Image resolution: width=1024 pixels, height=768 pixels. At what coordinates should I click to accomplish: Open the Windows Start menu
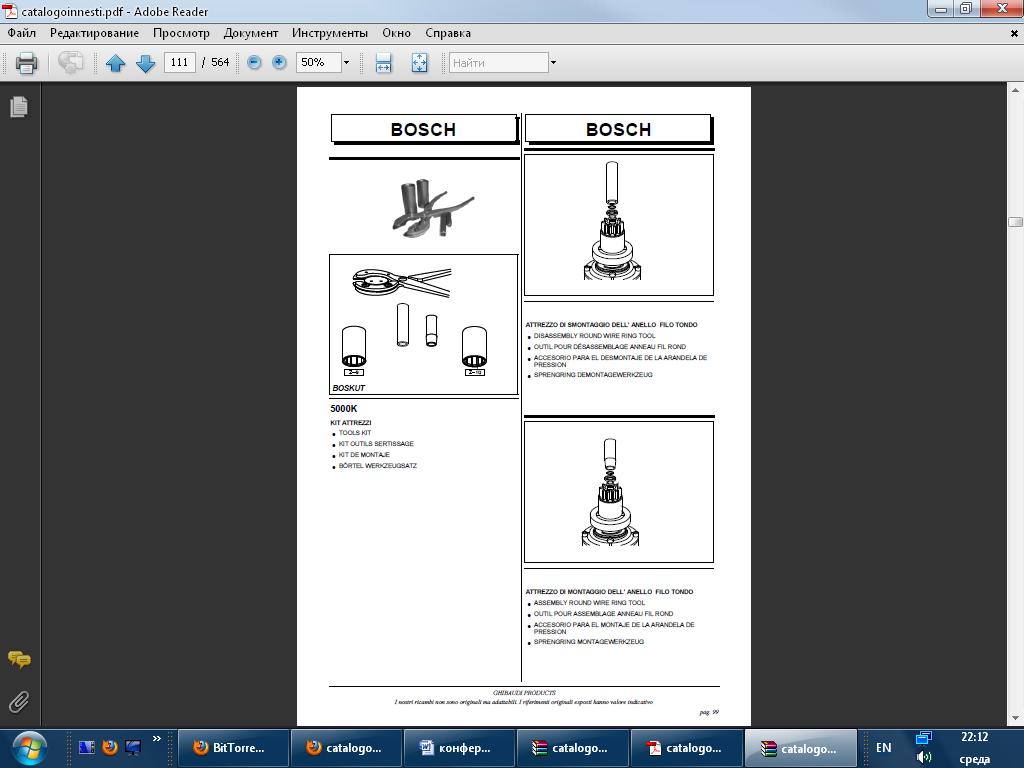pos(29,748)
